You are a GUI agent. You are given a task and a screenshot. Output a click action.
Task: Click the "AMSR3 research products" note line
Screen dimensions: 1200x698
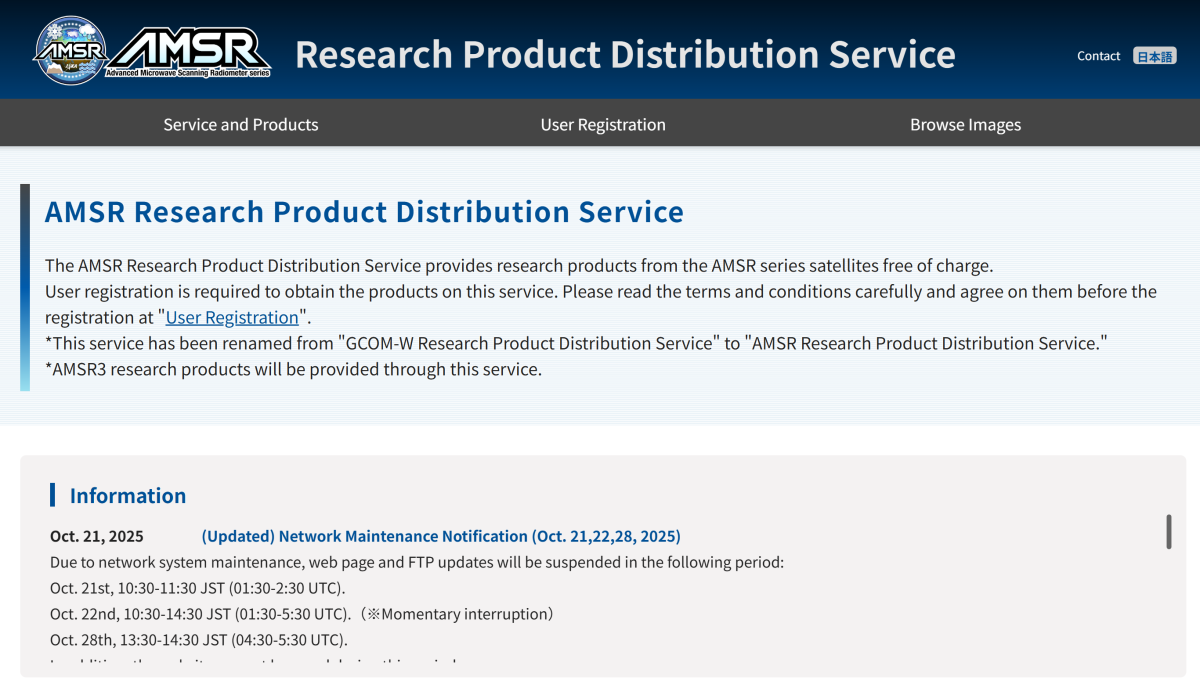(293, 369)
